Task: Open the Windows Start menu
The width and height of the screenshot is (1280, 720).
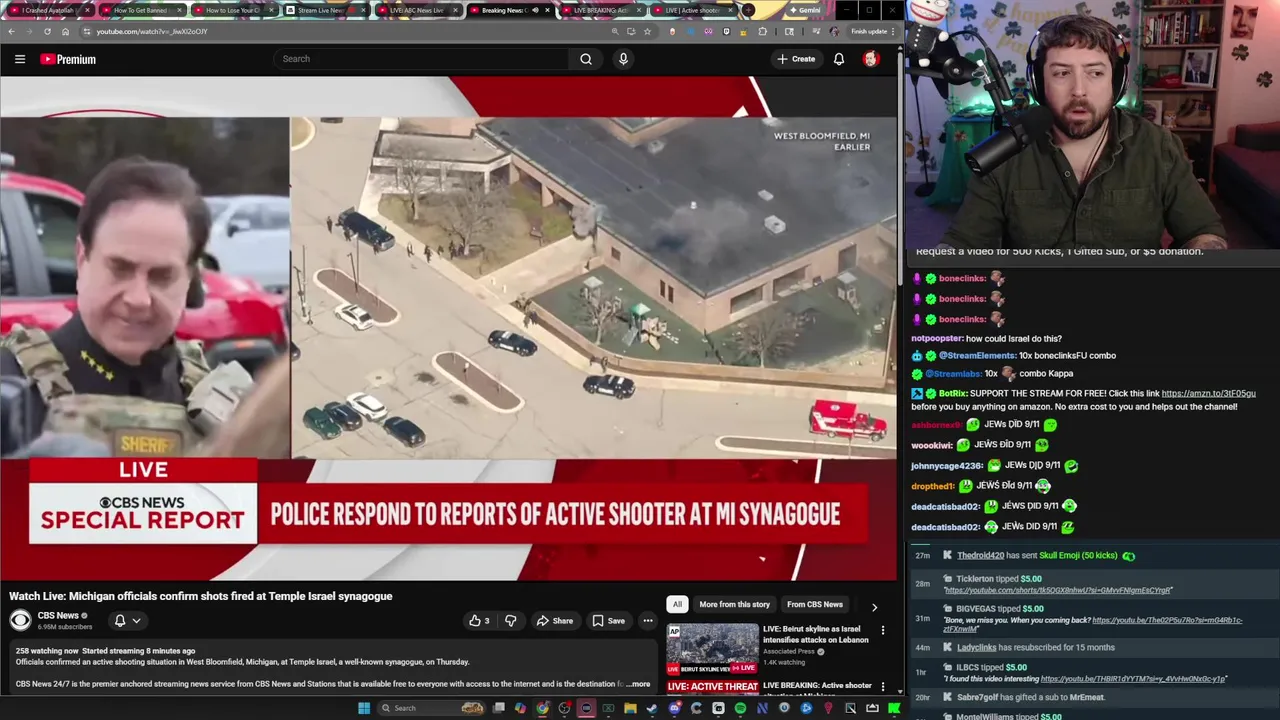Action: coord(364,708)
